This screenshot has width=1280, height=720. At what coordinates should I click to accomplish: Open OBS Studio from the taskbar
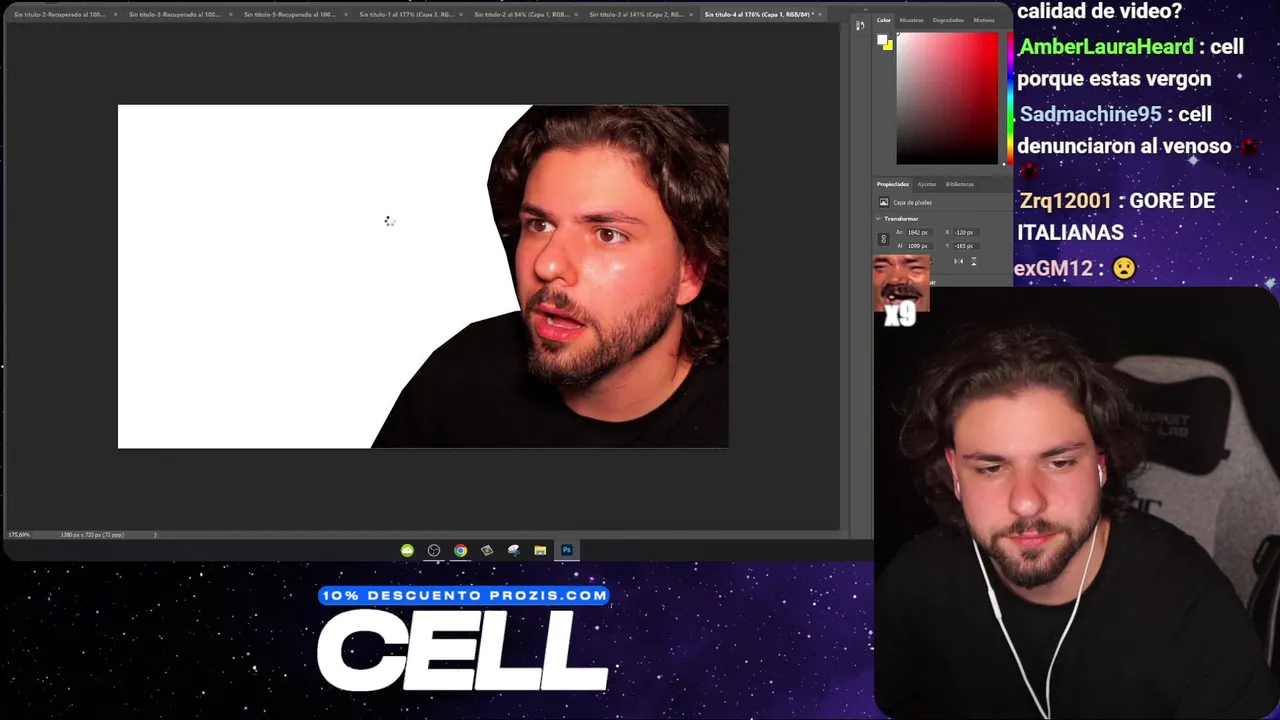coord(434,550)
